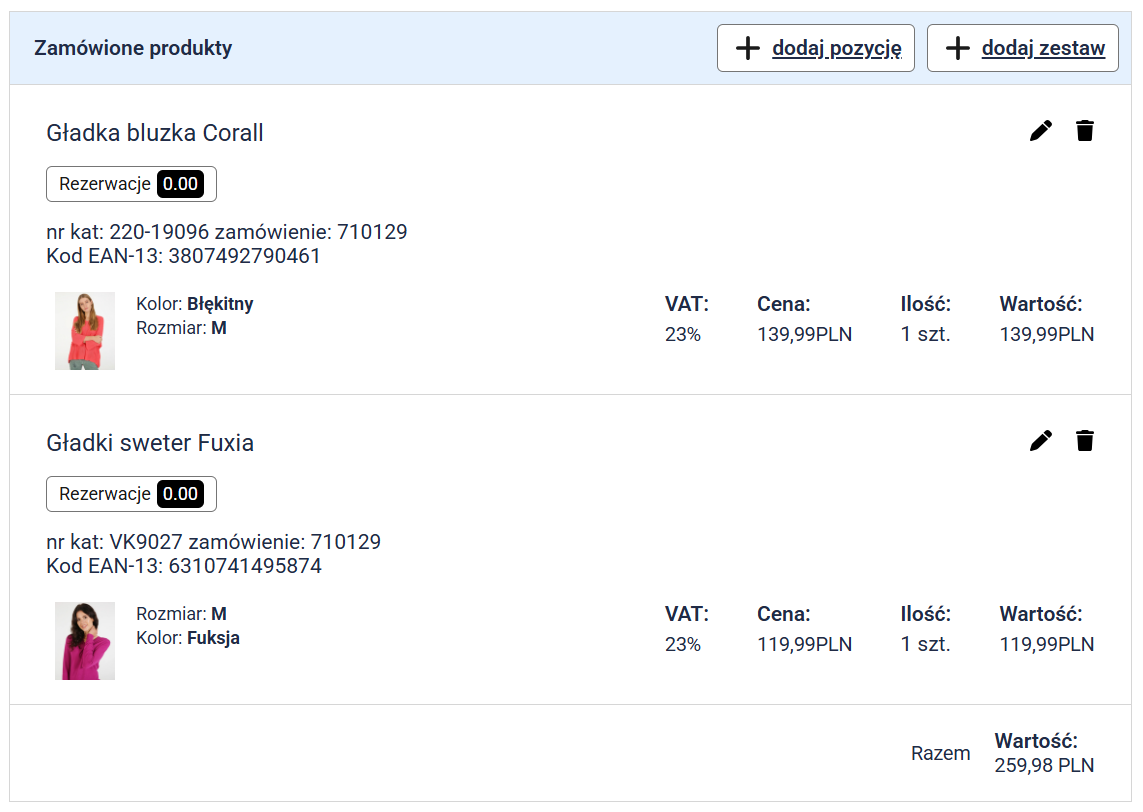
Task: Click the Gładki sweter Fuxia product title
Action: [150, 443]
